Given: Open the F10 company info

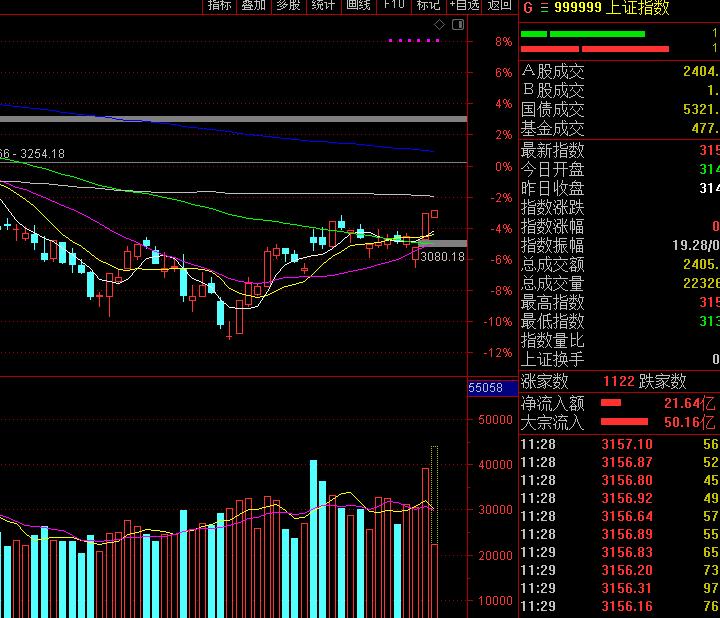Looking at the screenshot, I should [394, 5].
